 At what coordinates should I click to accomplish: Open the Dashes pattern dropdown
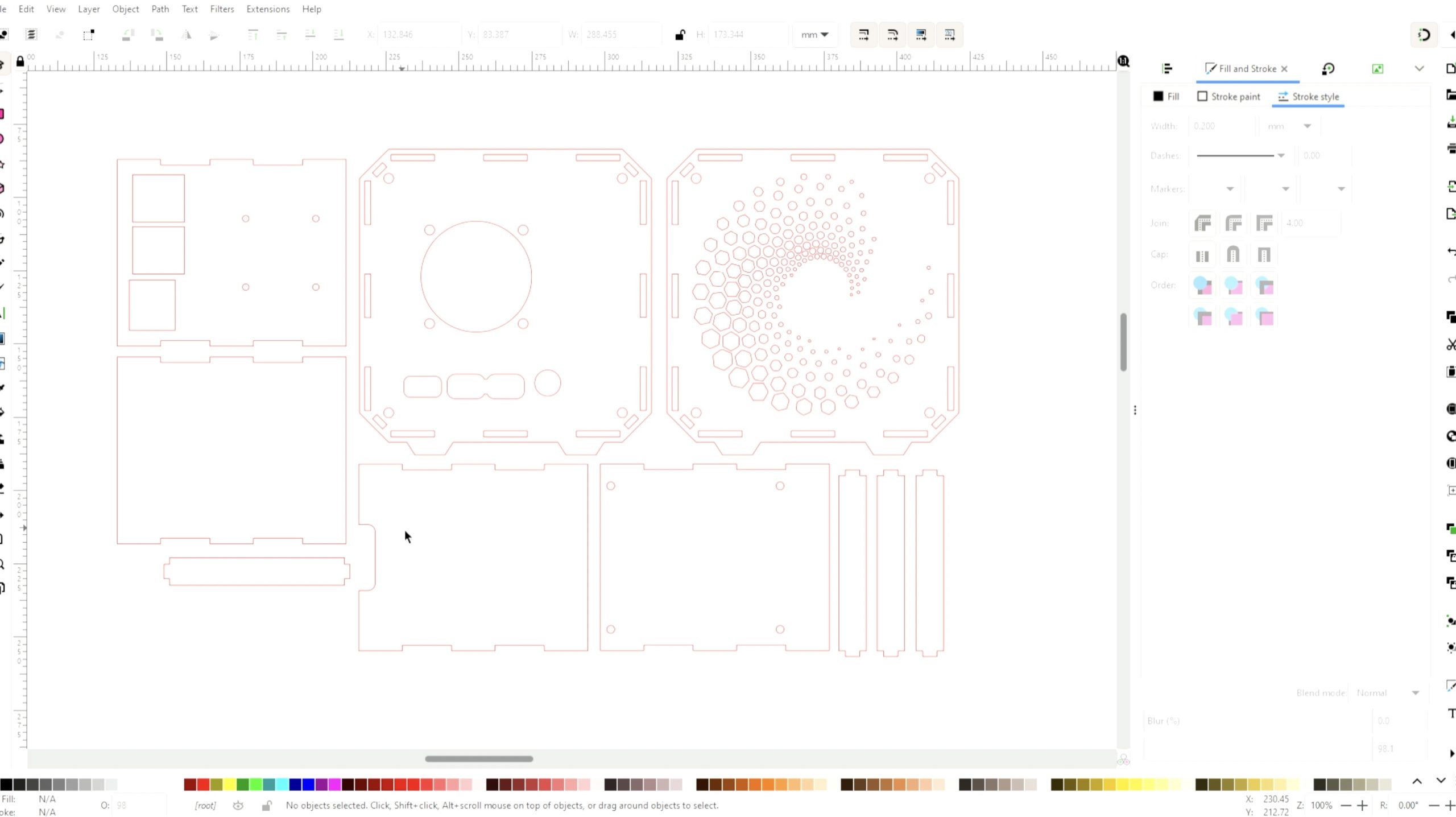[x=1240, y=155]
